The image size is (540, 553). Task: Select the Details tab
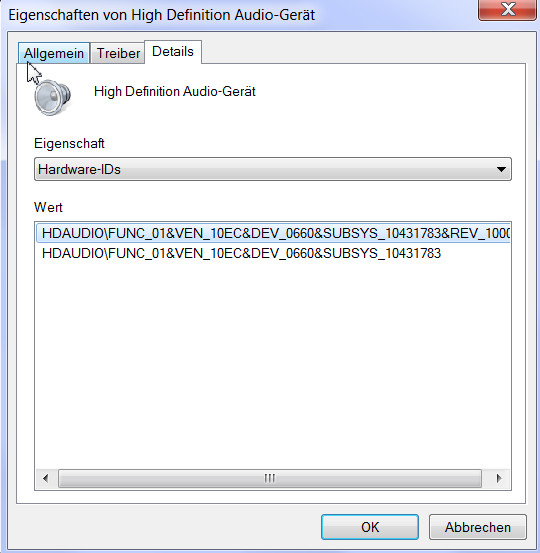pos(173,52)
